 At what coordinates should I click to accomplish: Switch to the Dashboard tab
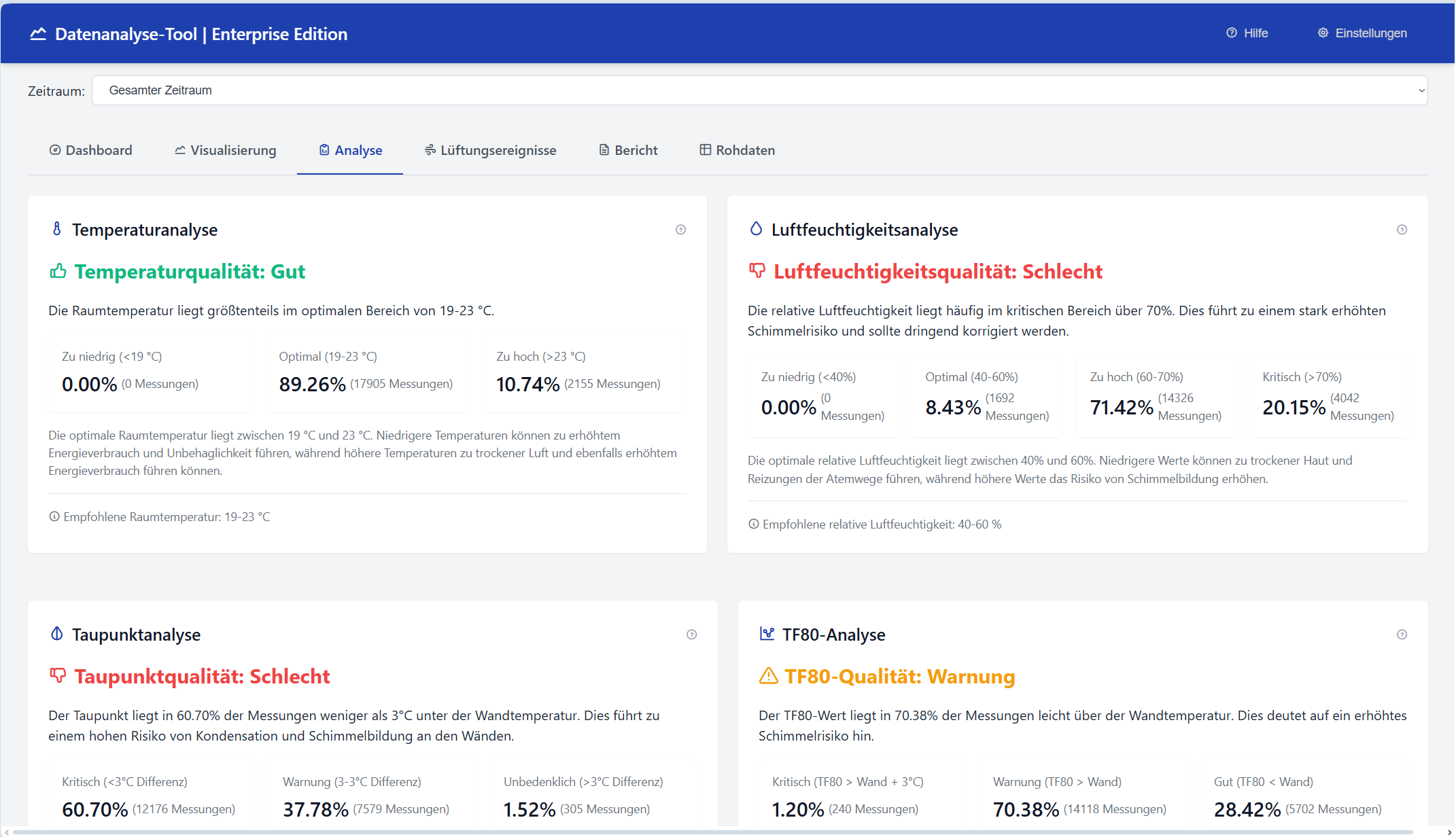(91, 150)
